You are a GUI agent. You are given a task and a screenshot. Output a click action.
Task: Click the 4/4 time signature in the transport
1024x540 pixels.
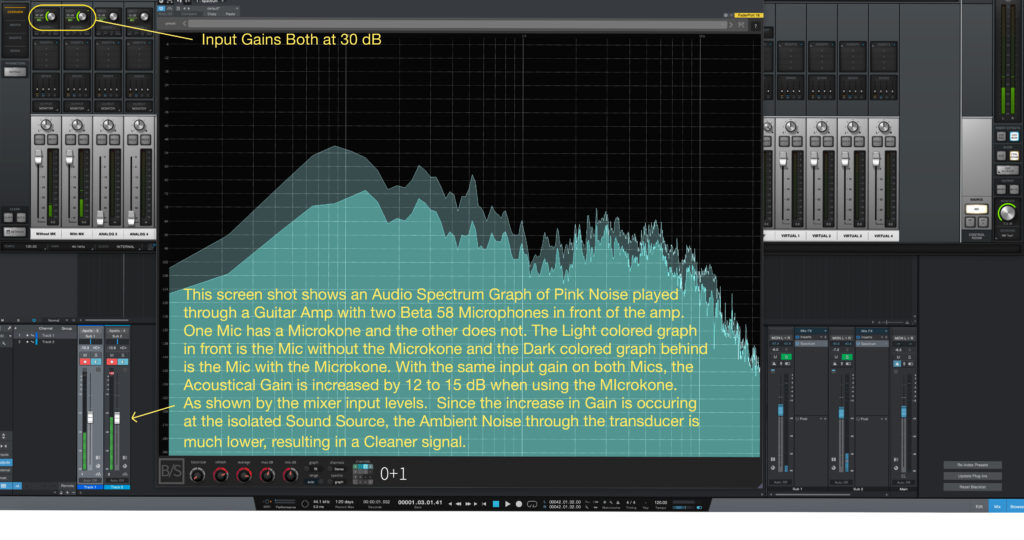point(631,503)
